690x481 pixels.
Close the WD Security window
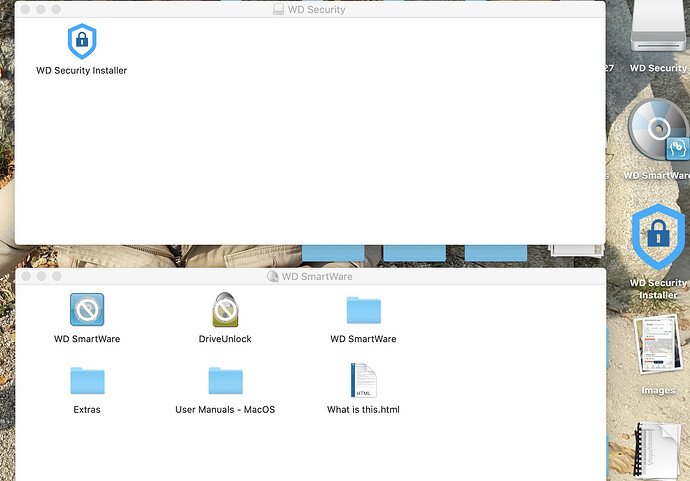tap(26, 9)
